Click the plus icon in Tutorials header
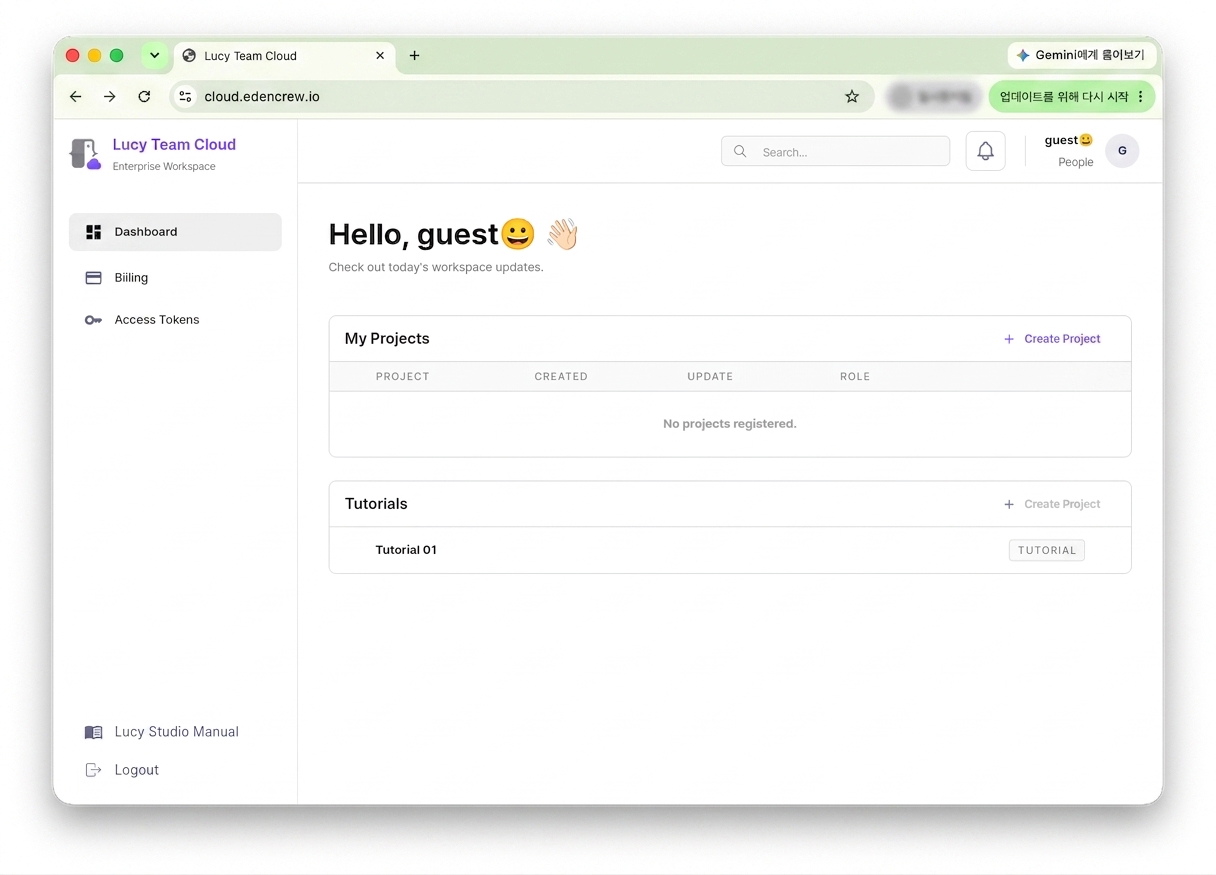Viewport: 1216px width, 875px height. click(1009, 504)
